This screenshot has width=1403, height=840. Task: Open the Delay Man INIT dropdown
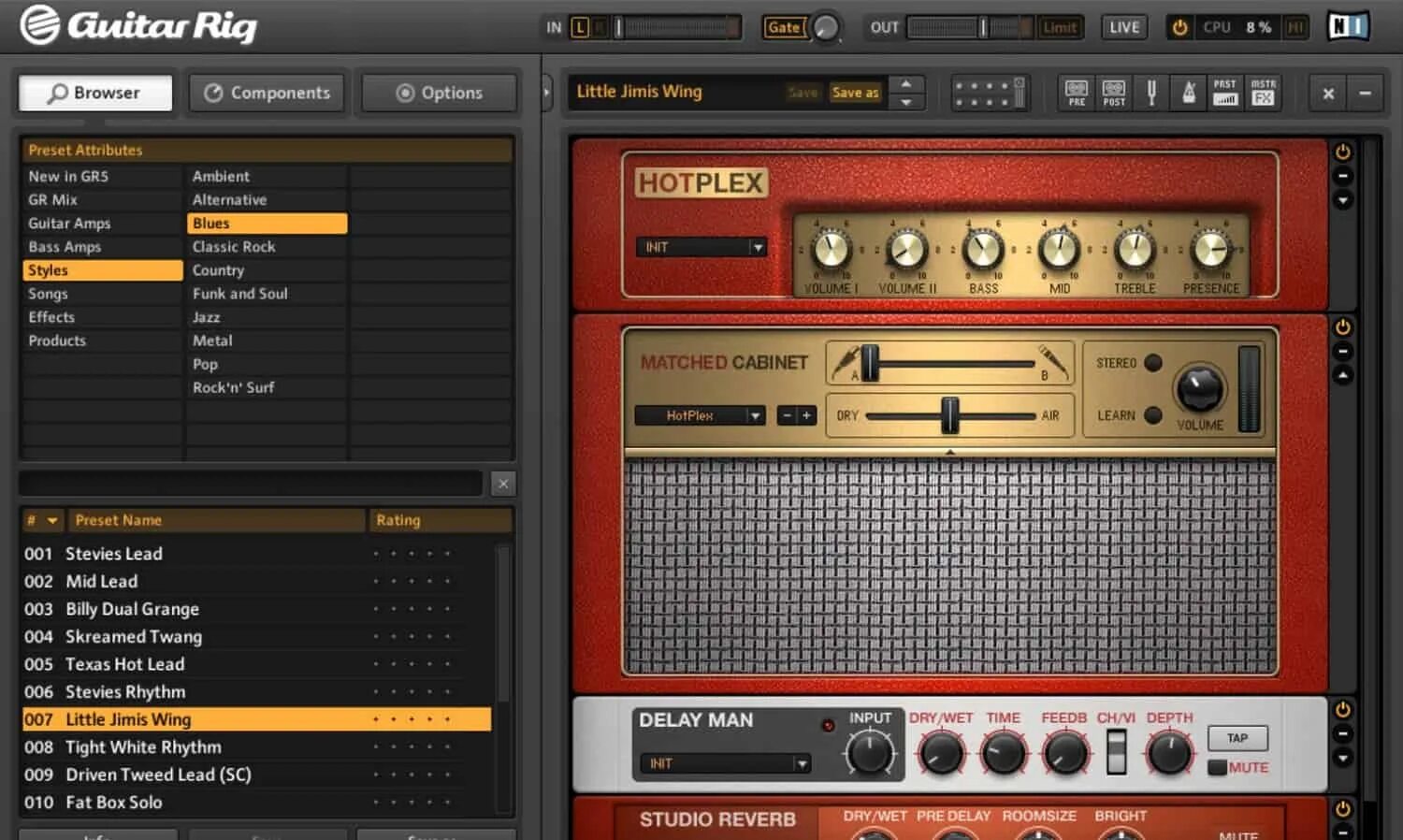[x=726, y=763]
